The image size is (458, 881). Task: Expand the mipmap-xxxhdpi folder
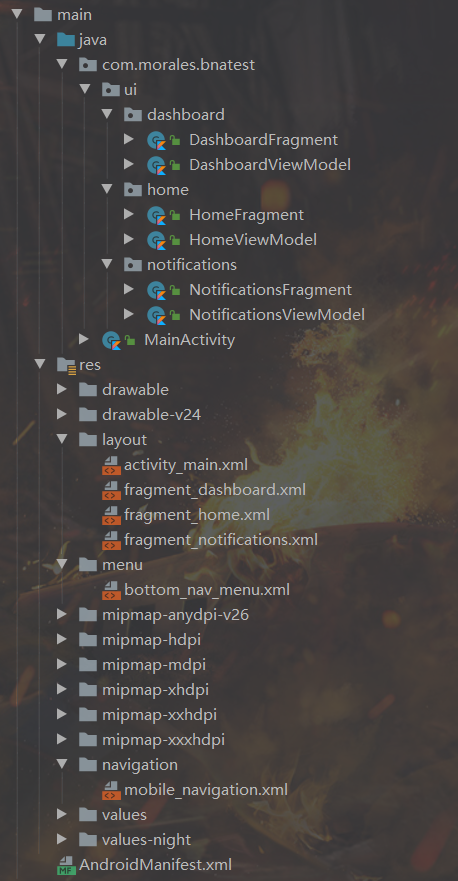click(62, 739)
